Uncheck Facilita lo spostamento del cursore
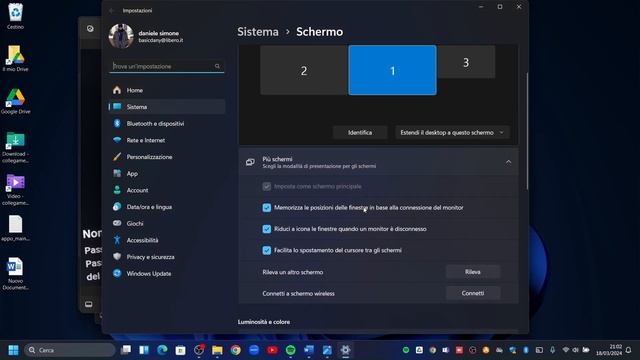Viewport: 640px width, 360px height. pyautogui.click(x=267, y=250)
